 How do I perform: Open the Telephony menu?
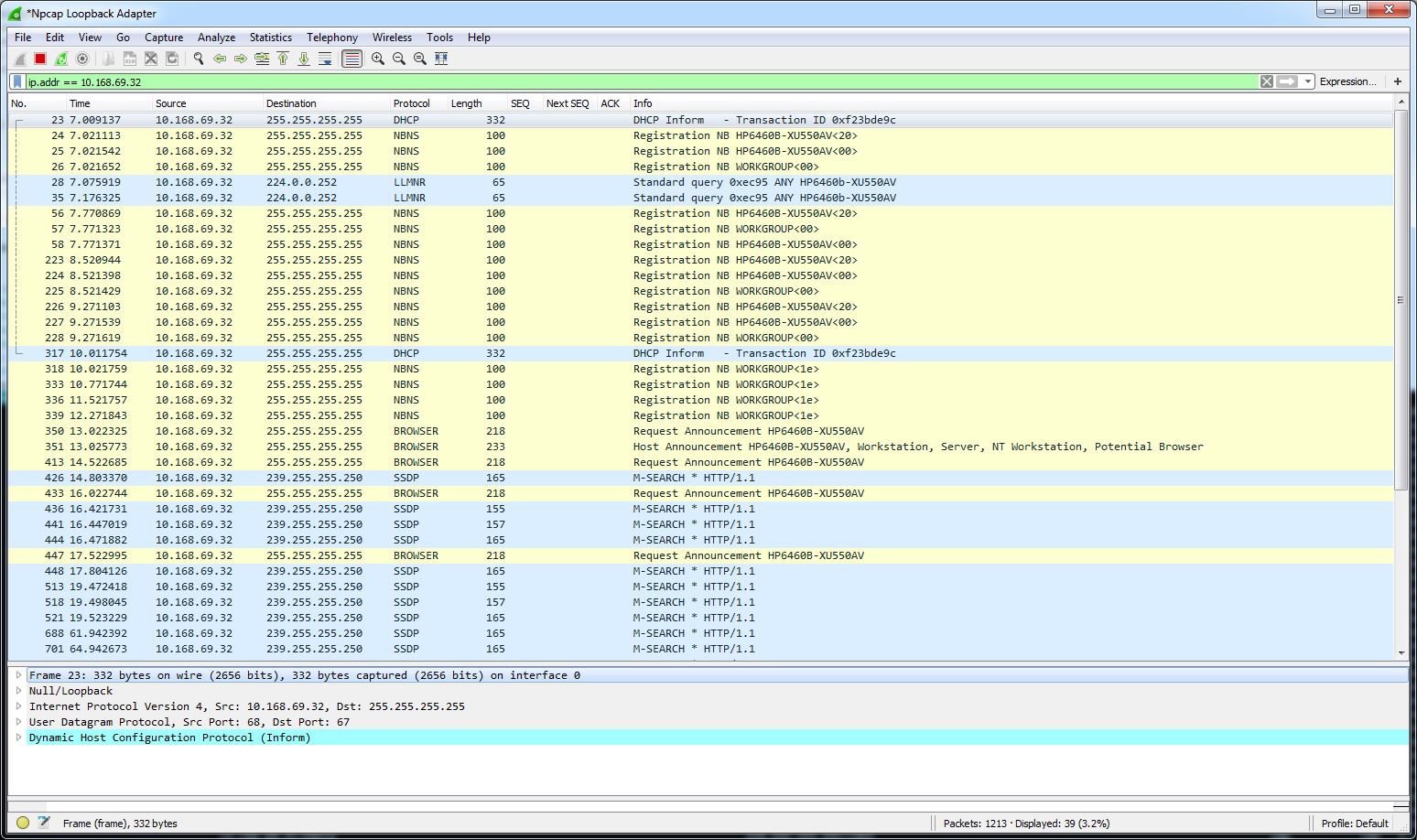point(332,38)
